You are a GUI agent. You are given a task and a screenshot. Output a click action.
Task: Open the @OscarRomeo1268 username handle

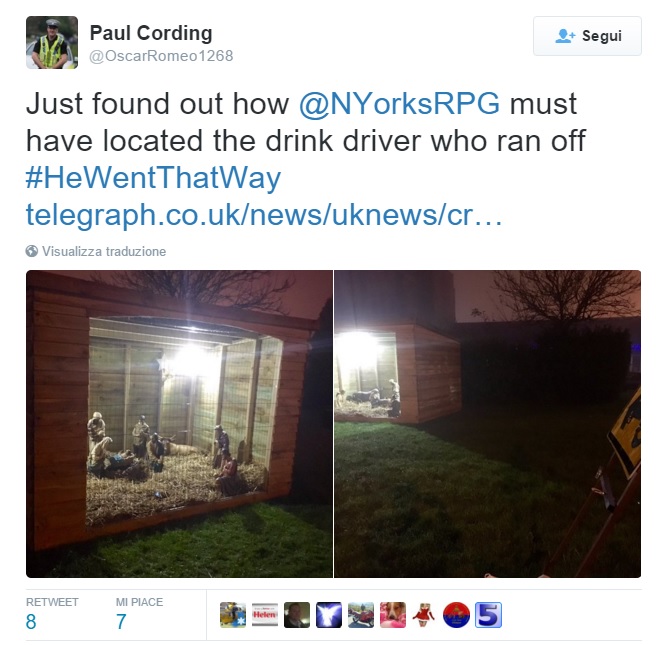point(161,56)
